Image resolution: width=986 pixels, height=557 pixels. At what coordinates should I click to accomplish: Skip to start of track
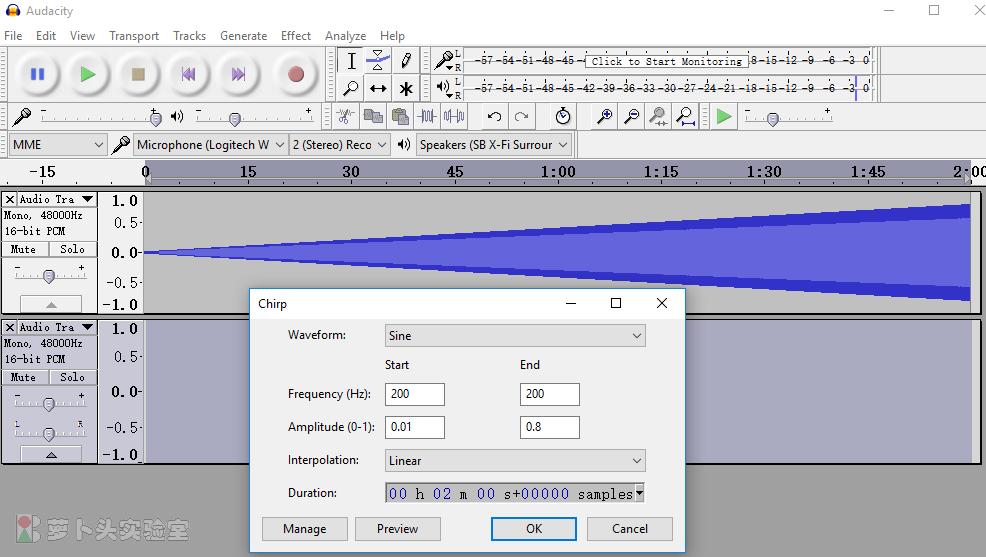tap(188, 74)
